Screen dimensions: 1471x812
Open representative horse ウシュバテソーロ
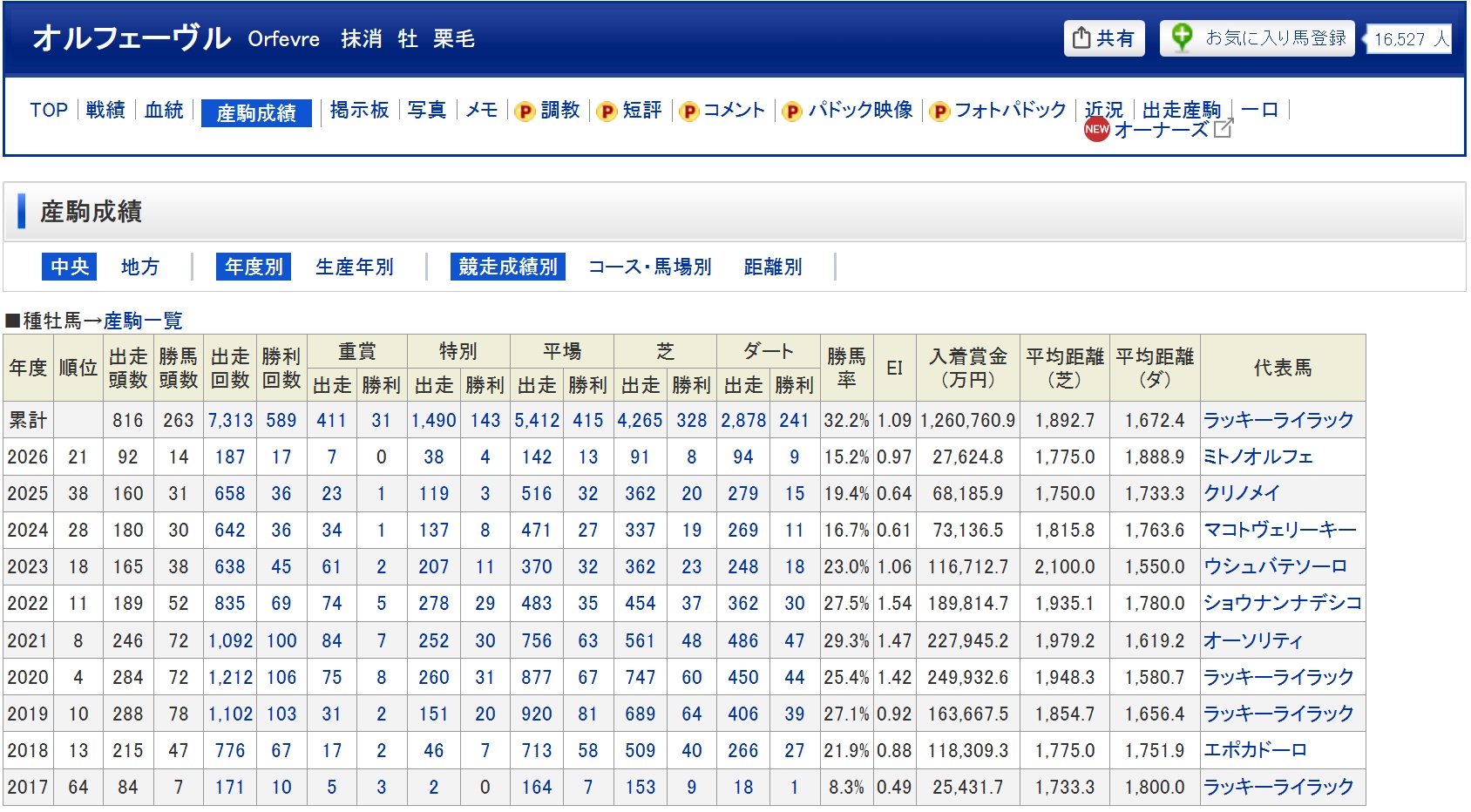(1275, 566)
